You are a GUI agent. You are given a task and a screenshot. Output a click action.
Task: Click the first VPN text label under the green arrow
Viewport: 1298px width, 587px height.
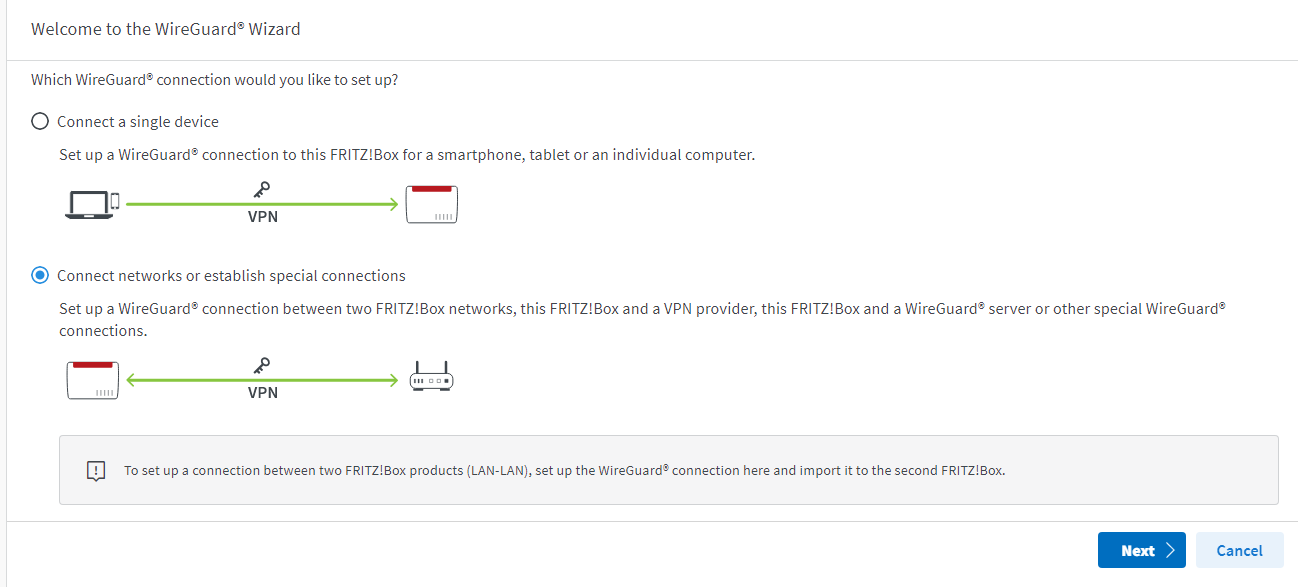[x=263, y=216]
